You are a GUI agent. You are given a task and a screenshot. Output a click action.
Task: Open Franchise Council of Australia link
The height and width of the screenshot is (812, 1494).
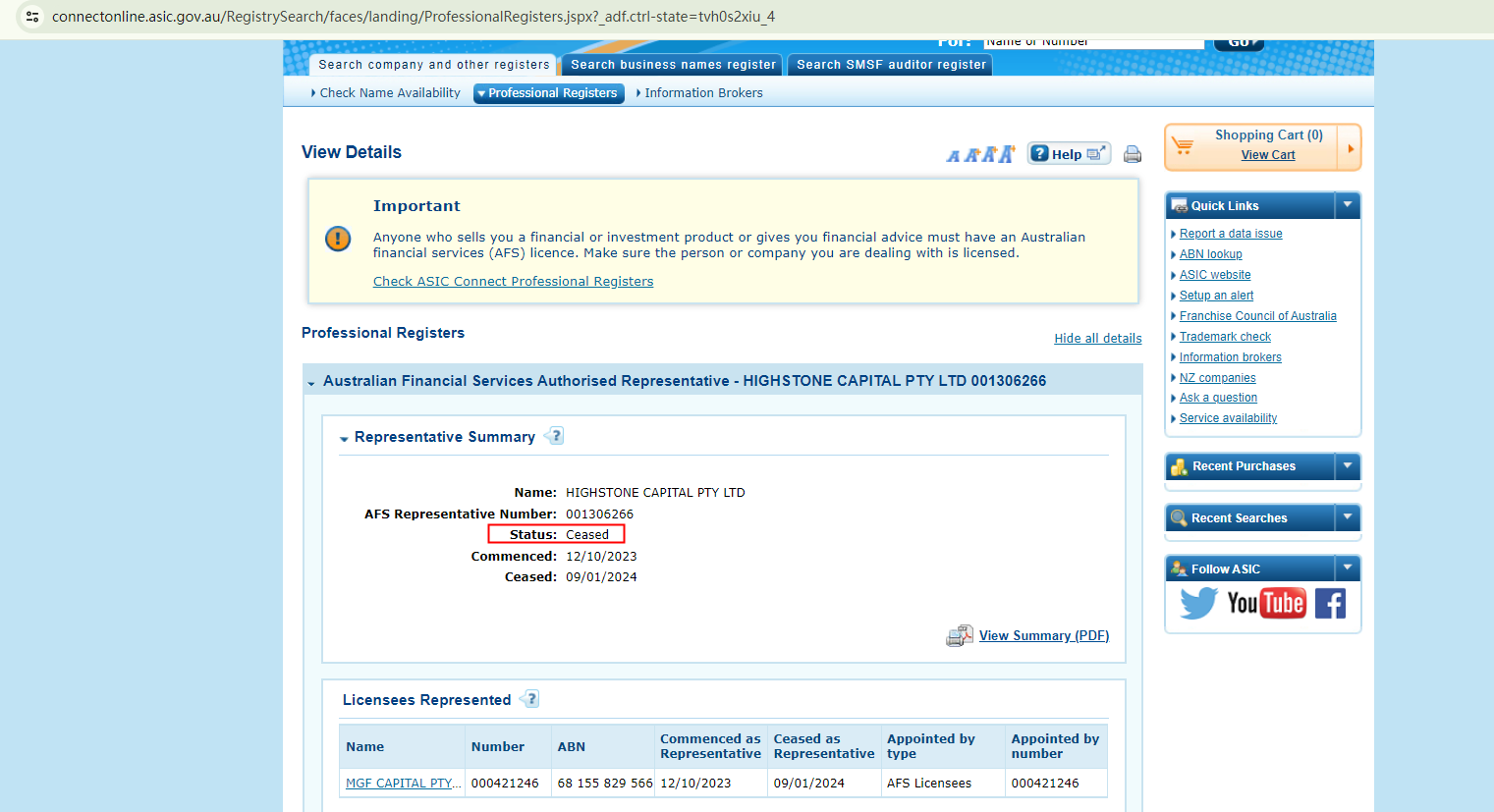coord(1258,316)
